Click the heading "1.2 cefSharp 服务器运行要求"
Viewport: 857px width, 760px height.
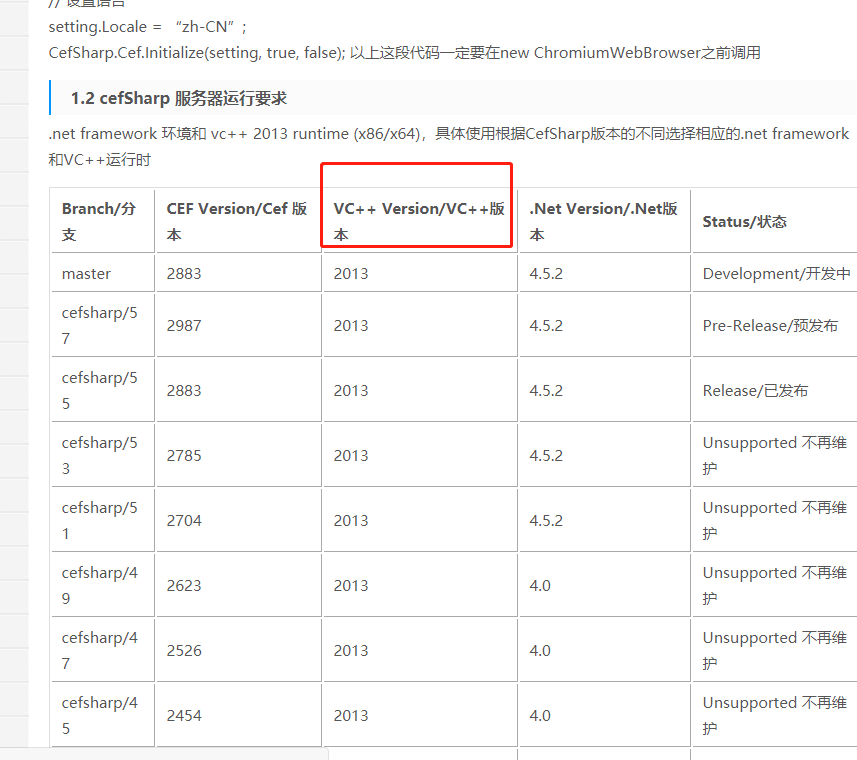pyautogui.click(x=179, y=98)
